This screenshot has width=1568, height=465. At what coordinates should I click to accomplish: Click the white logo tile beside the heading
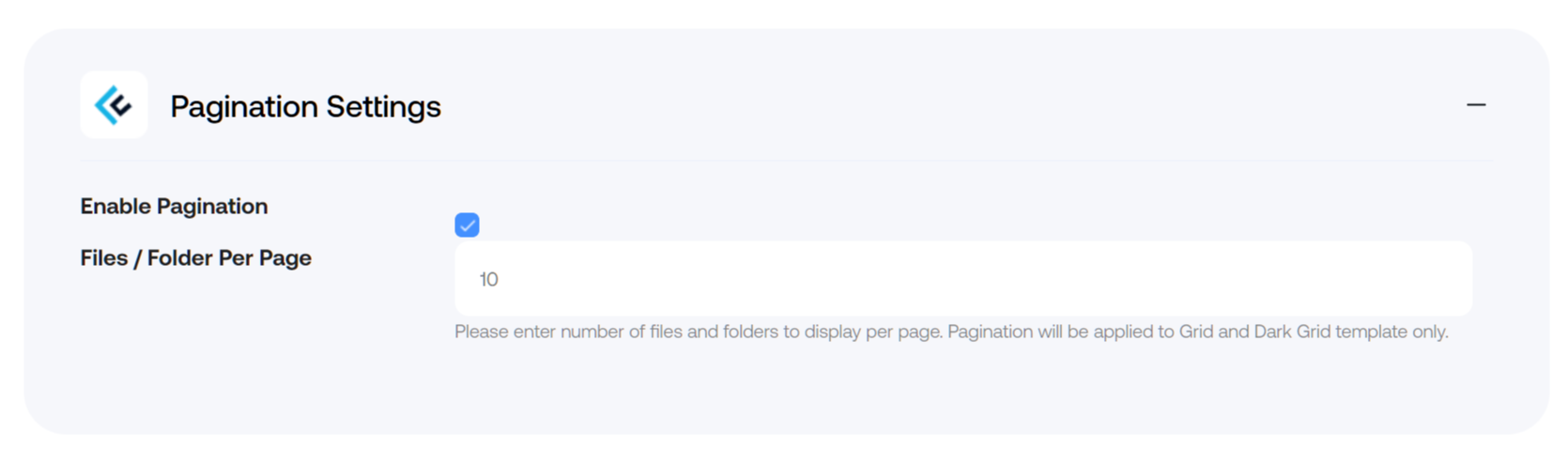[x=114, y=105]
